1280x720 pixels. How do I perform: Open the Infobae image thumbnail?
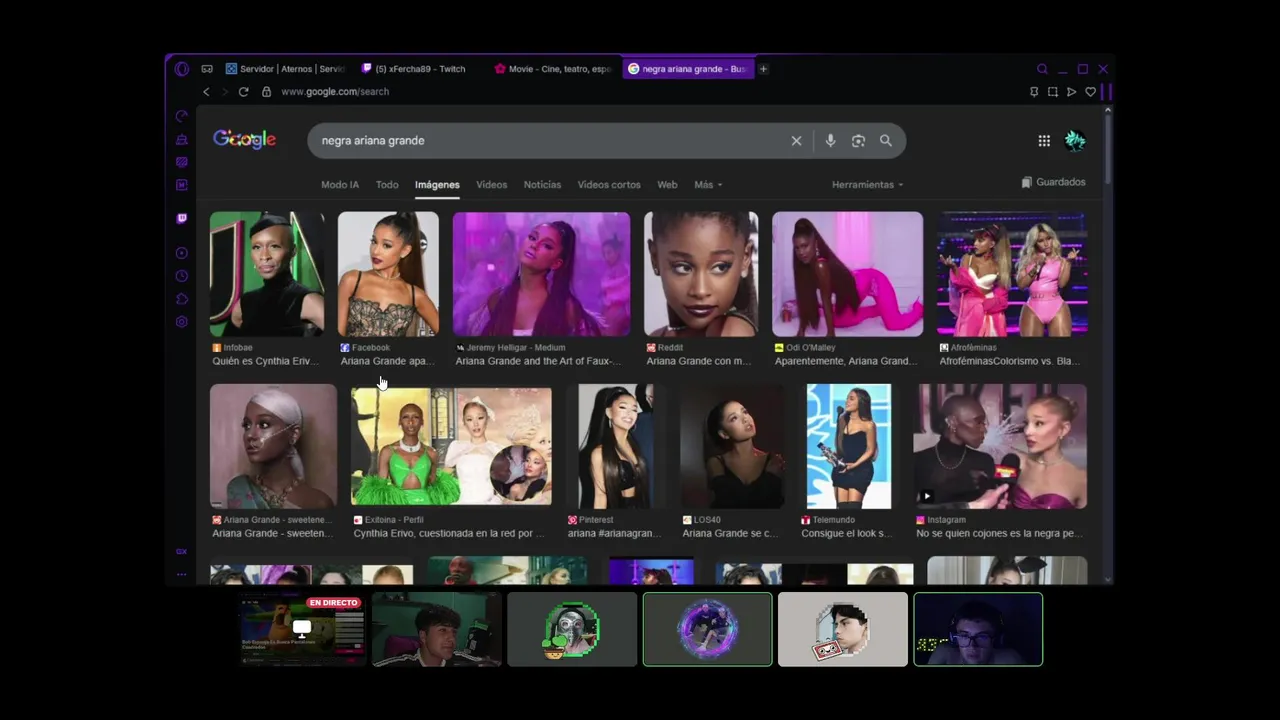[267, 274]
